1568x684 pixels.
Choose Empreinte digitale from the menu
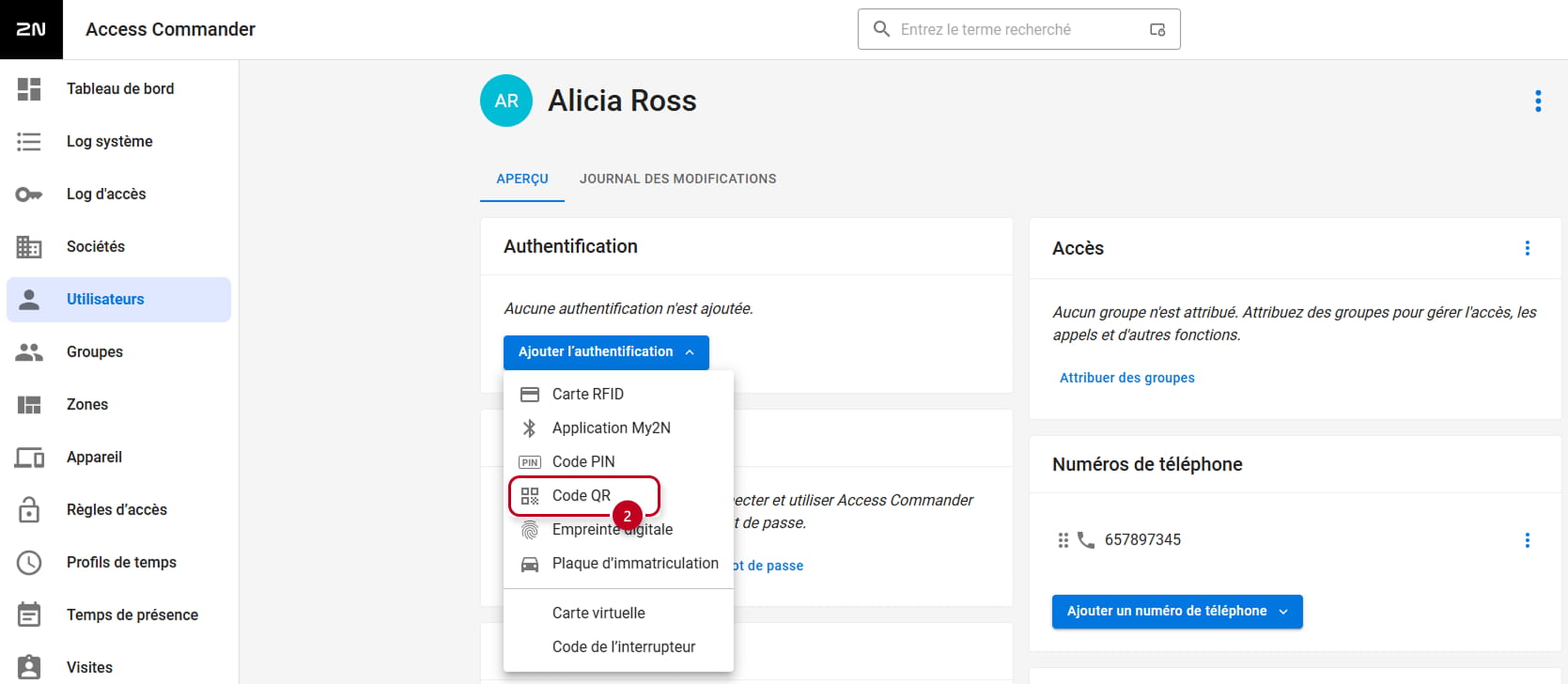point(618,530)
